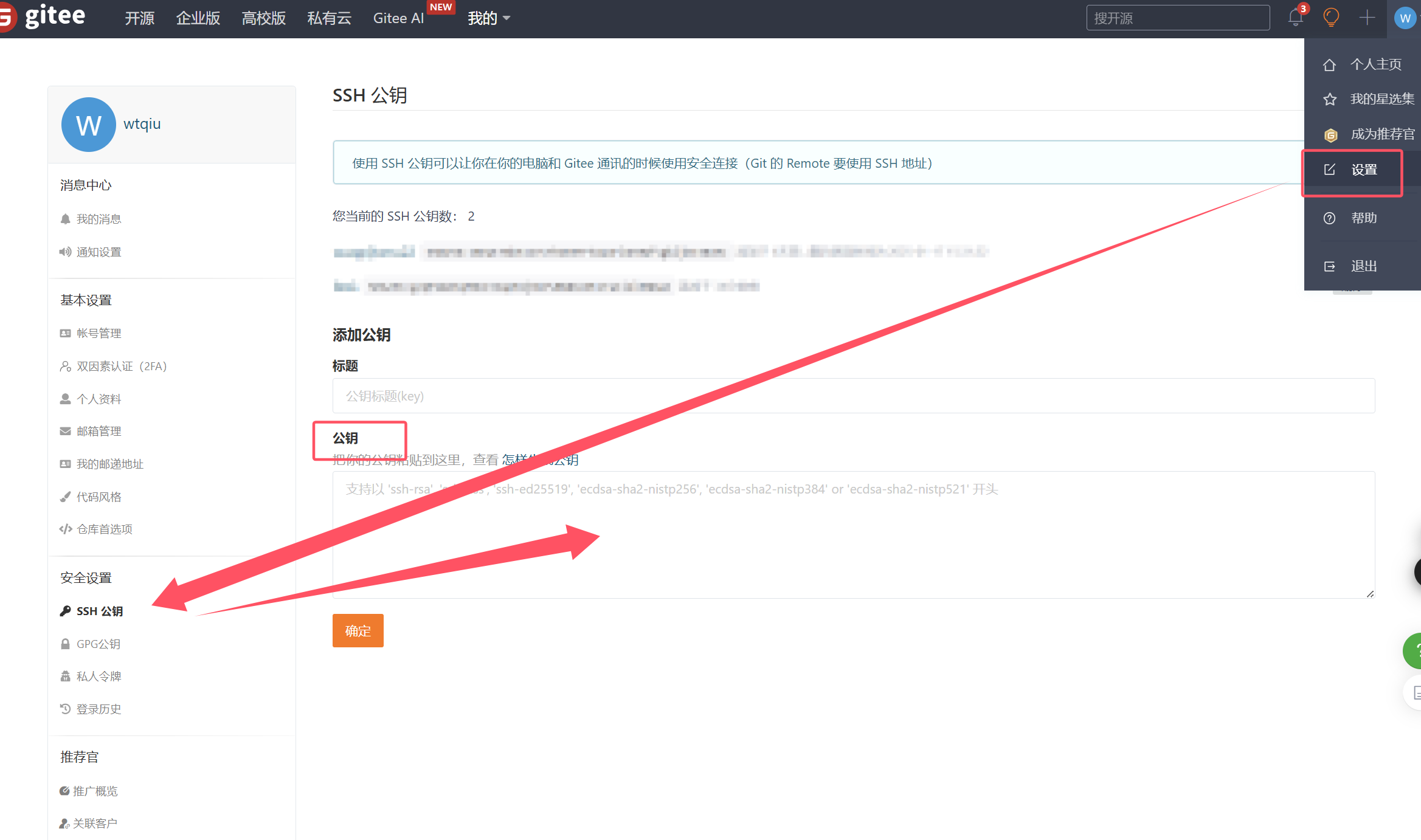This screenshot has width=1421, height=840.
Task: Select 退出 in the user dropdown menu
Action: 1363,266
